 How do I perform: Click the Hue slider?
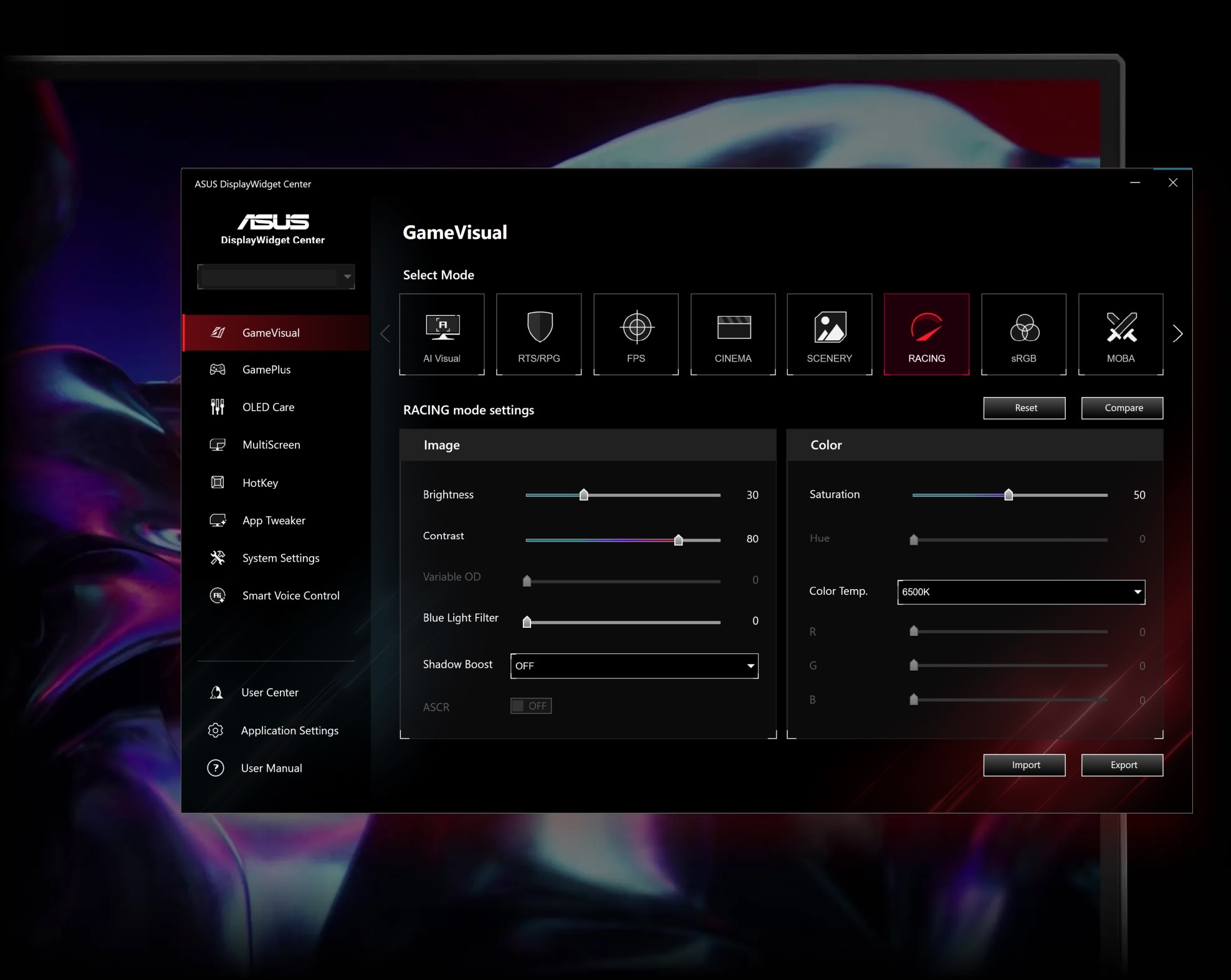(1010, 540)
